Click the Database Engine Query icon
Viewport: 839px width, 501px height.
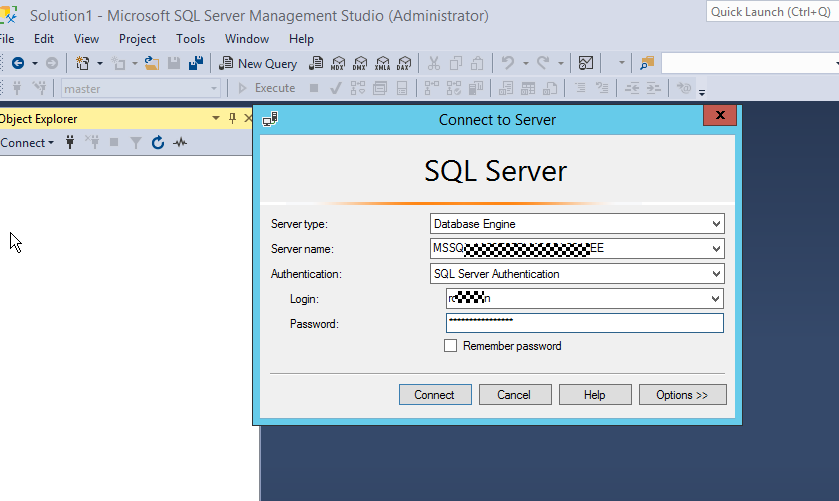[316, 63]
